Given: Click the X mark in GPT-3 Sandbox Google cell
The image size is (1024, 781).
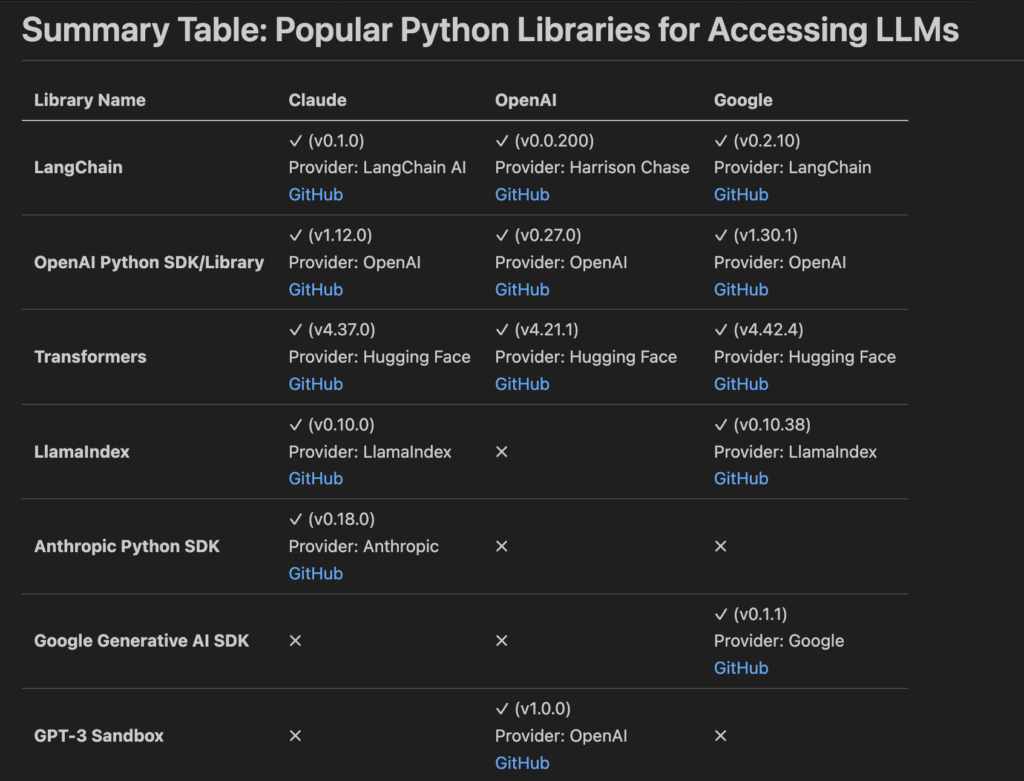Looking at the screenshot, I should (x=720, y=736).
